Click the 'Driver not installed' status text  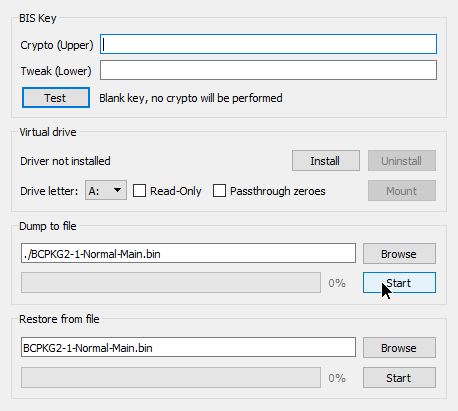click(x=65, y=161)
